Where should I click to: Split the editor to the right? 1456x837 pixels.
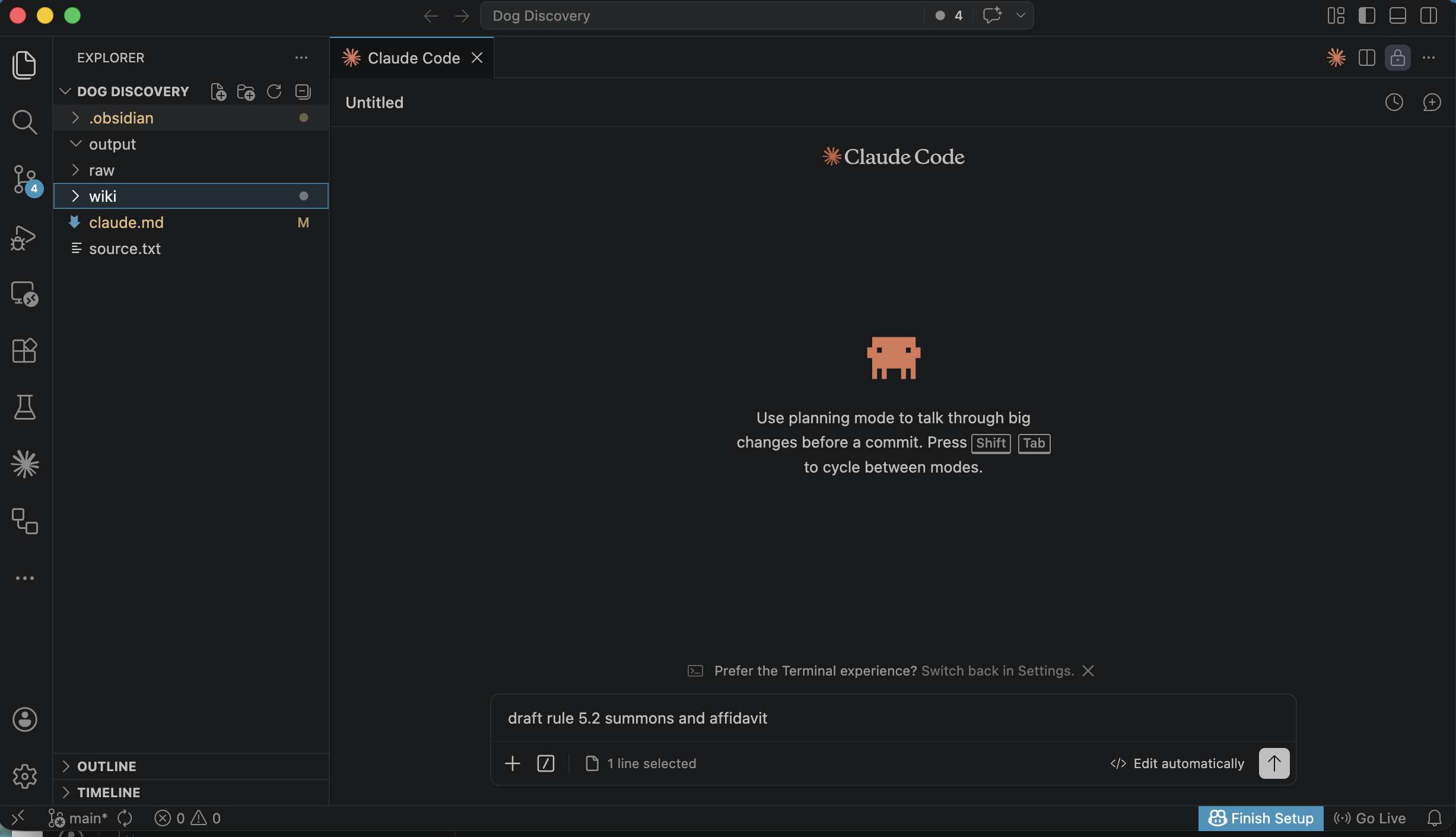(1367, 58)
